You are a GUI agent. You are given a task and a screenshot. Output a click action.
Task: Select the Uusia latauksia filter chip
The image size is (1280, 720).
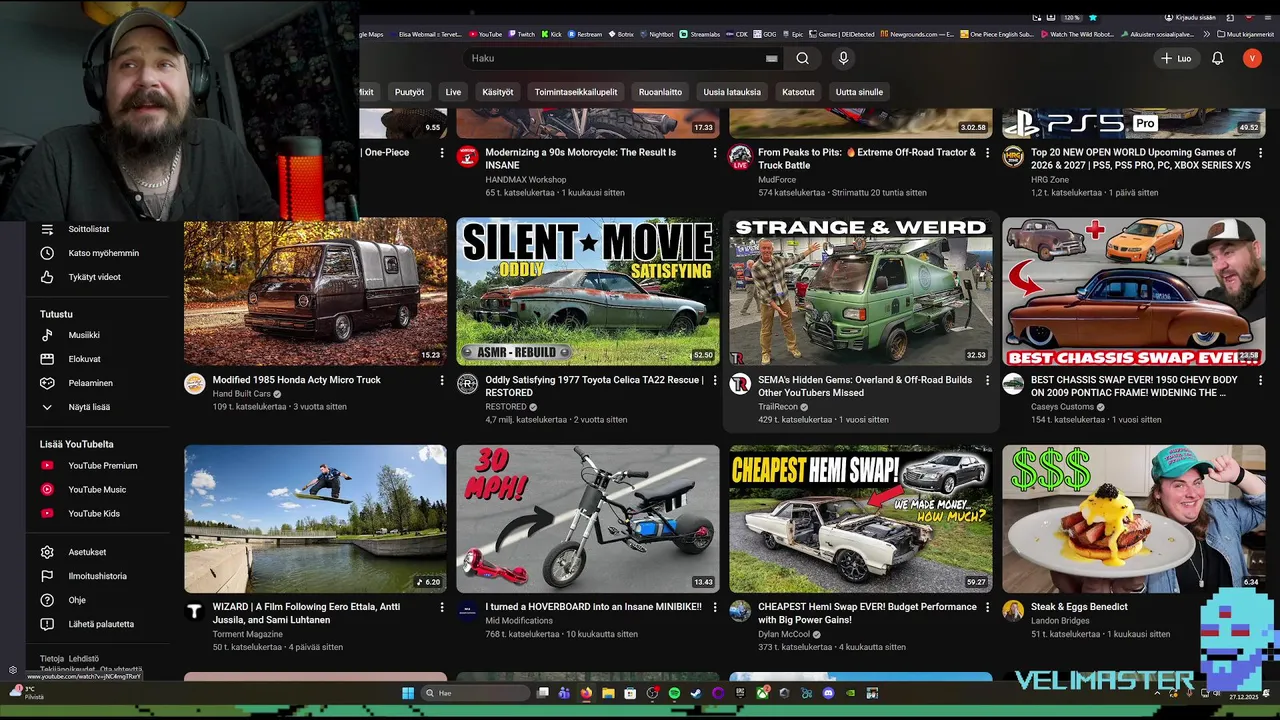coord(732,92)
